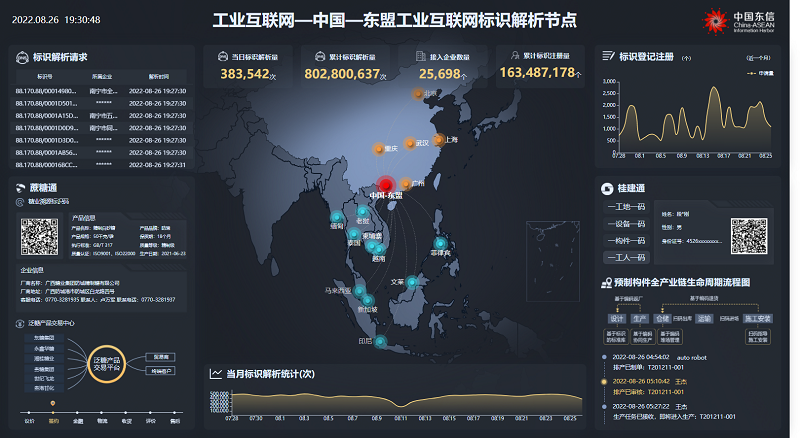Click the 蔗糖通 panel logo icon

(21, 188)
